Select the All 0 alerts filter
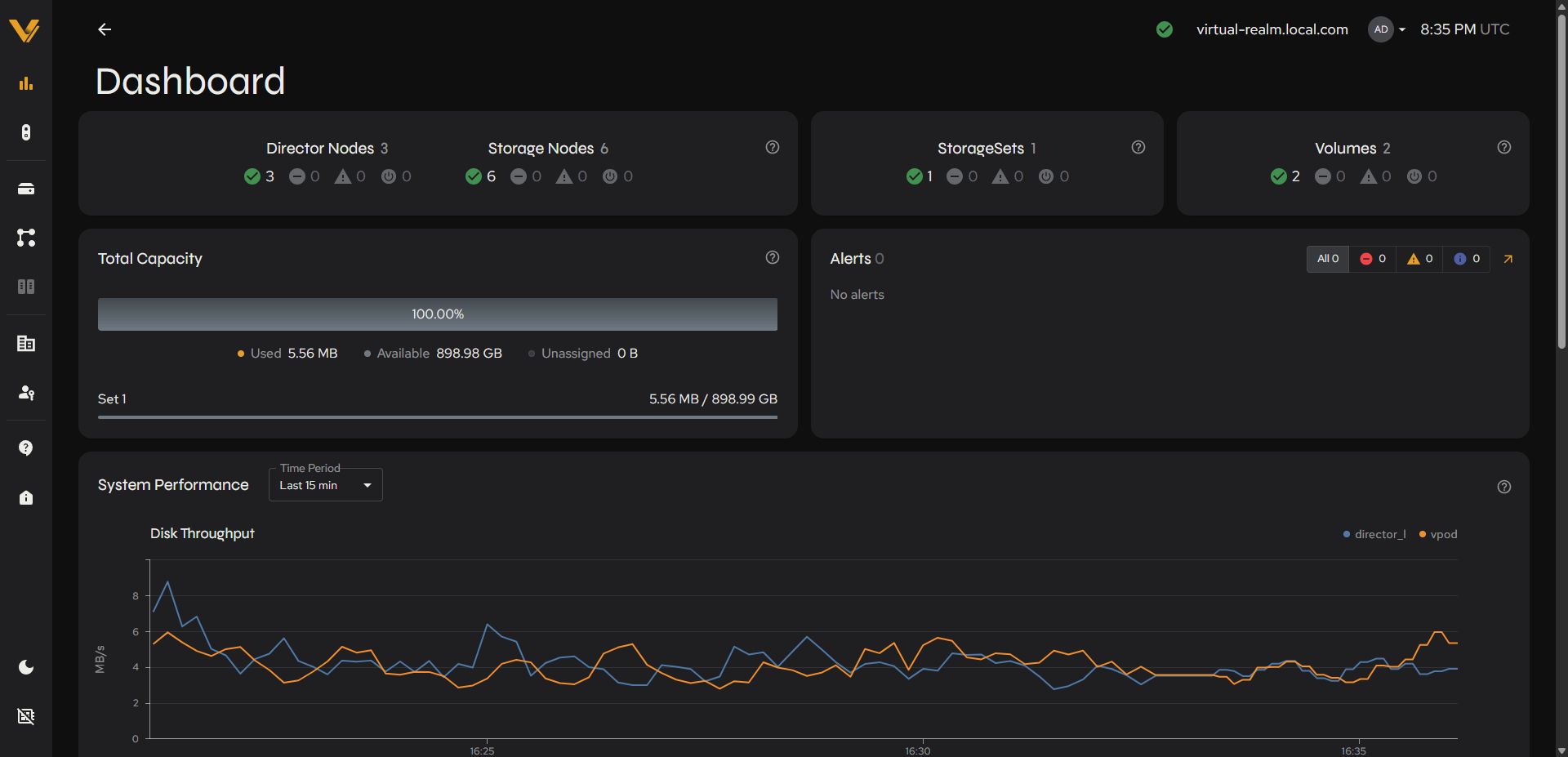This screenshot has height=757, width=1568. tap(1328, 259)
